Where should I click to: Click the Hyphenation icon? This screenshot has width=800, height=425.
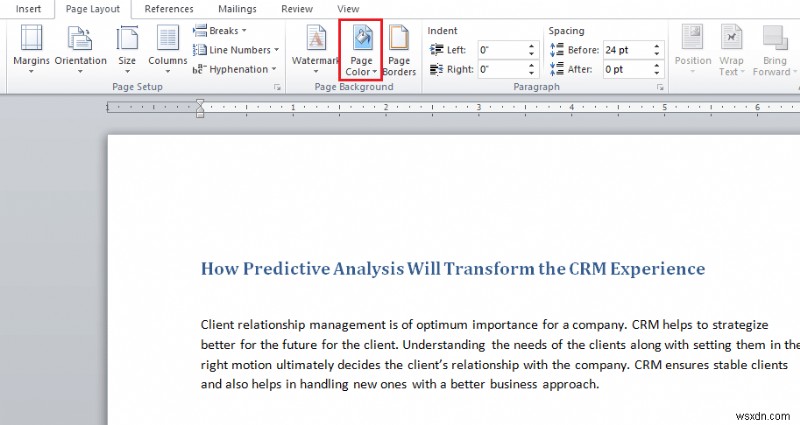(199, 69)
